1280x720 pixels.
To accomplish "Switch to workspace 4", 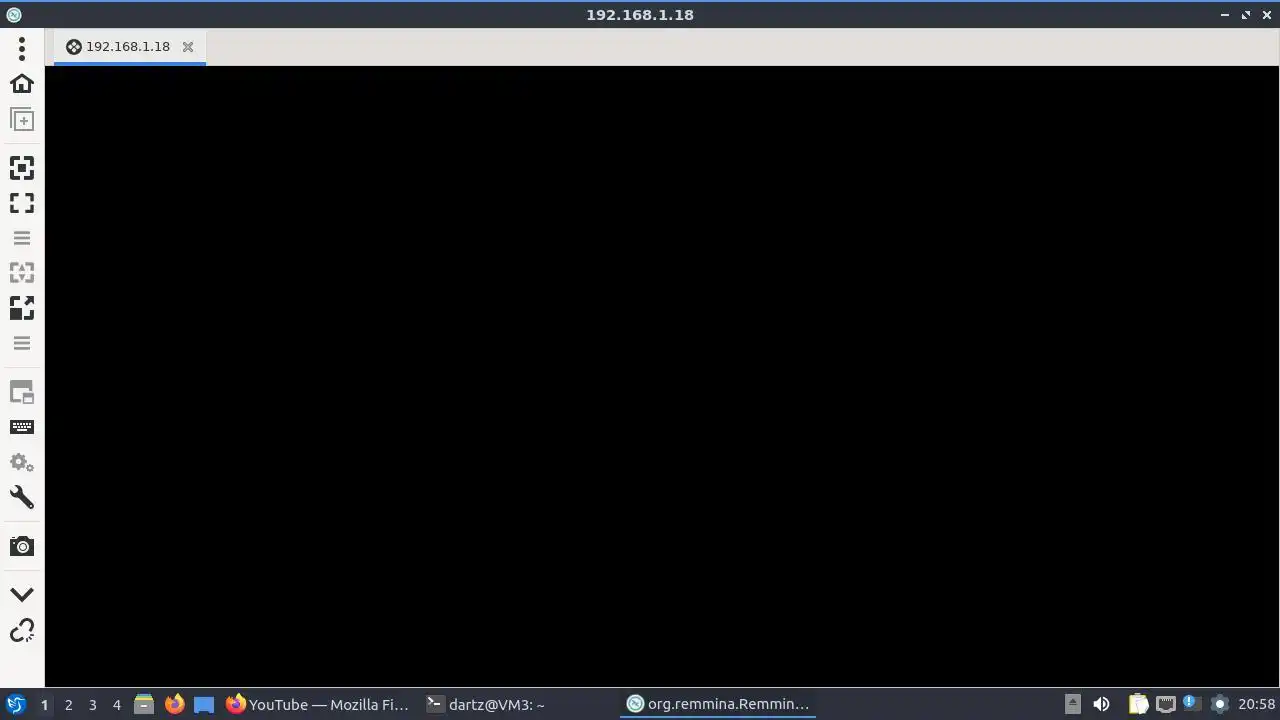I will (x=116, y=705).
